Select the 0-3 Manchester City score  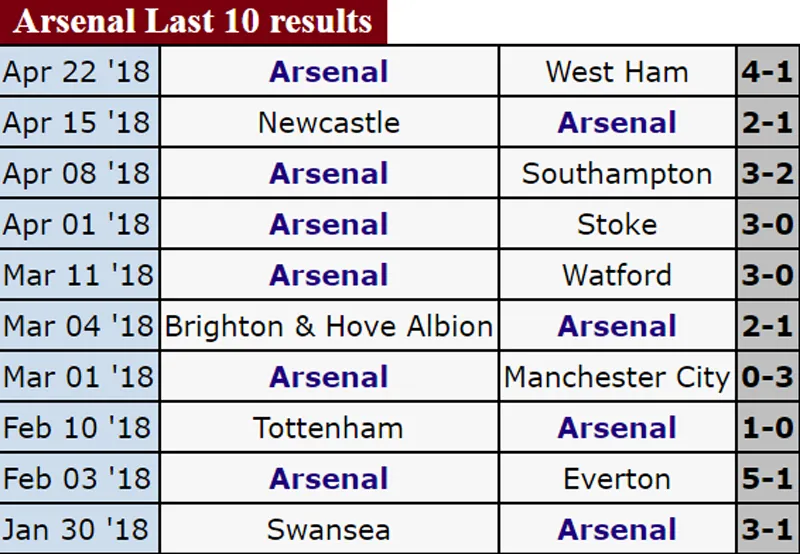pos(769,377)
